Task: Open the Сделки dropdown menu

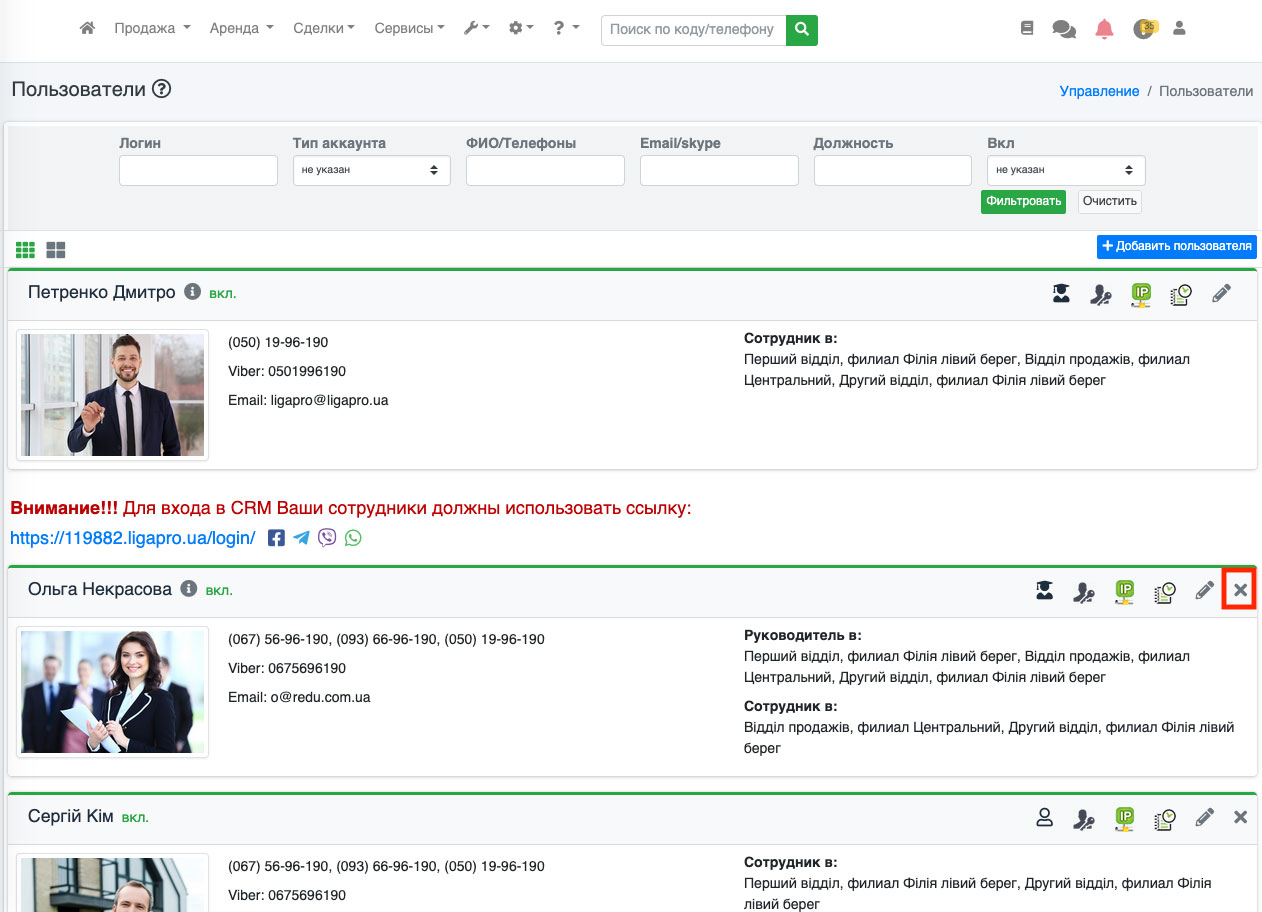Action: [x=324, y=29]
